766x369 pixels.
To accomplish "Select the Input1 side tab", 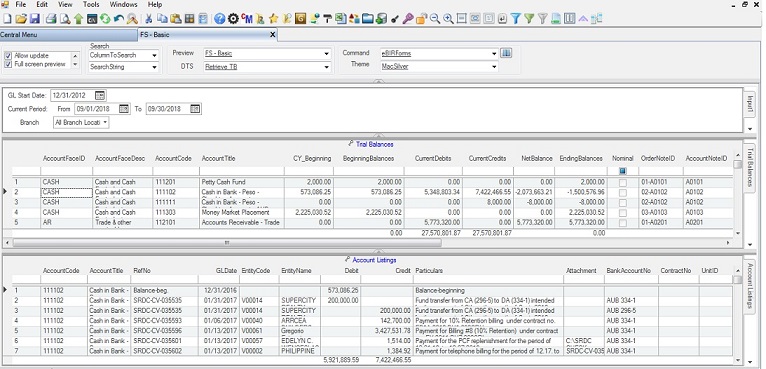I will tap(750, 104).
